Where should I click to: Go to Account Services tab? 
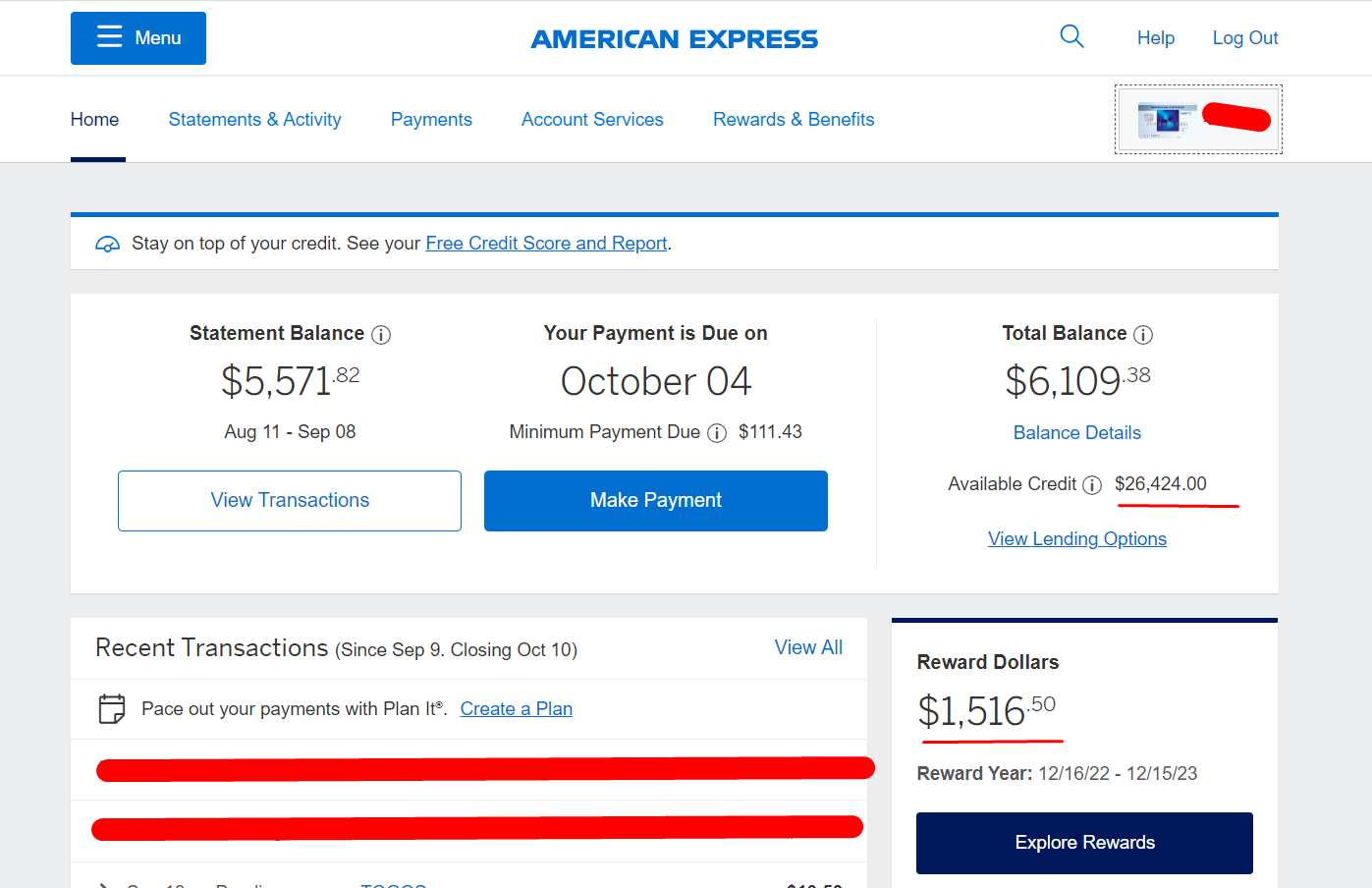tap(592, 120)
